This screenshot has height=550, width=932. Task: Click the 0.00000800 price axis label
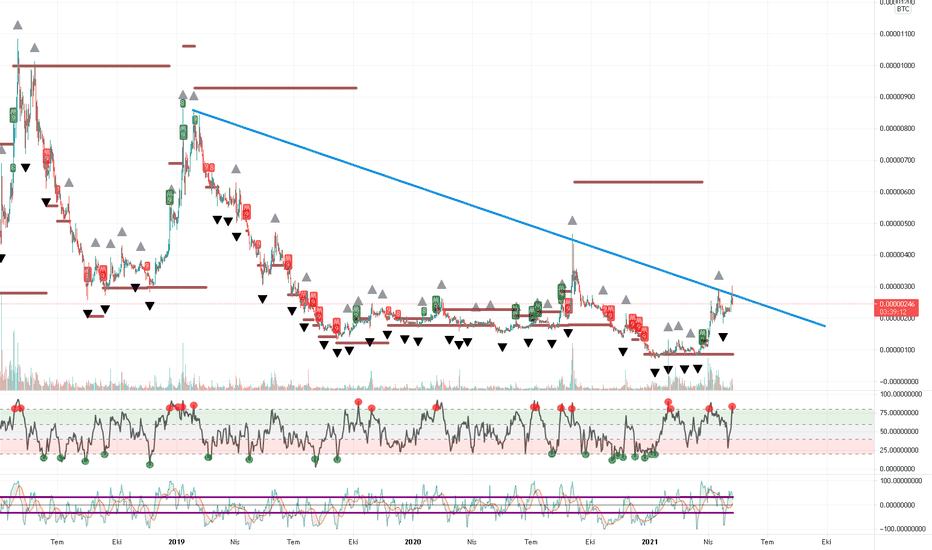pyautogui.click(x=897, y=128)
